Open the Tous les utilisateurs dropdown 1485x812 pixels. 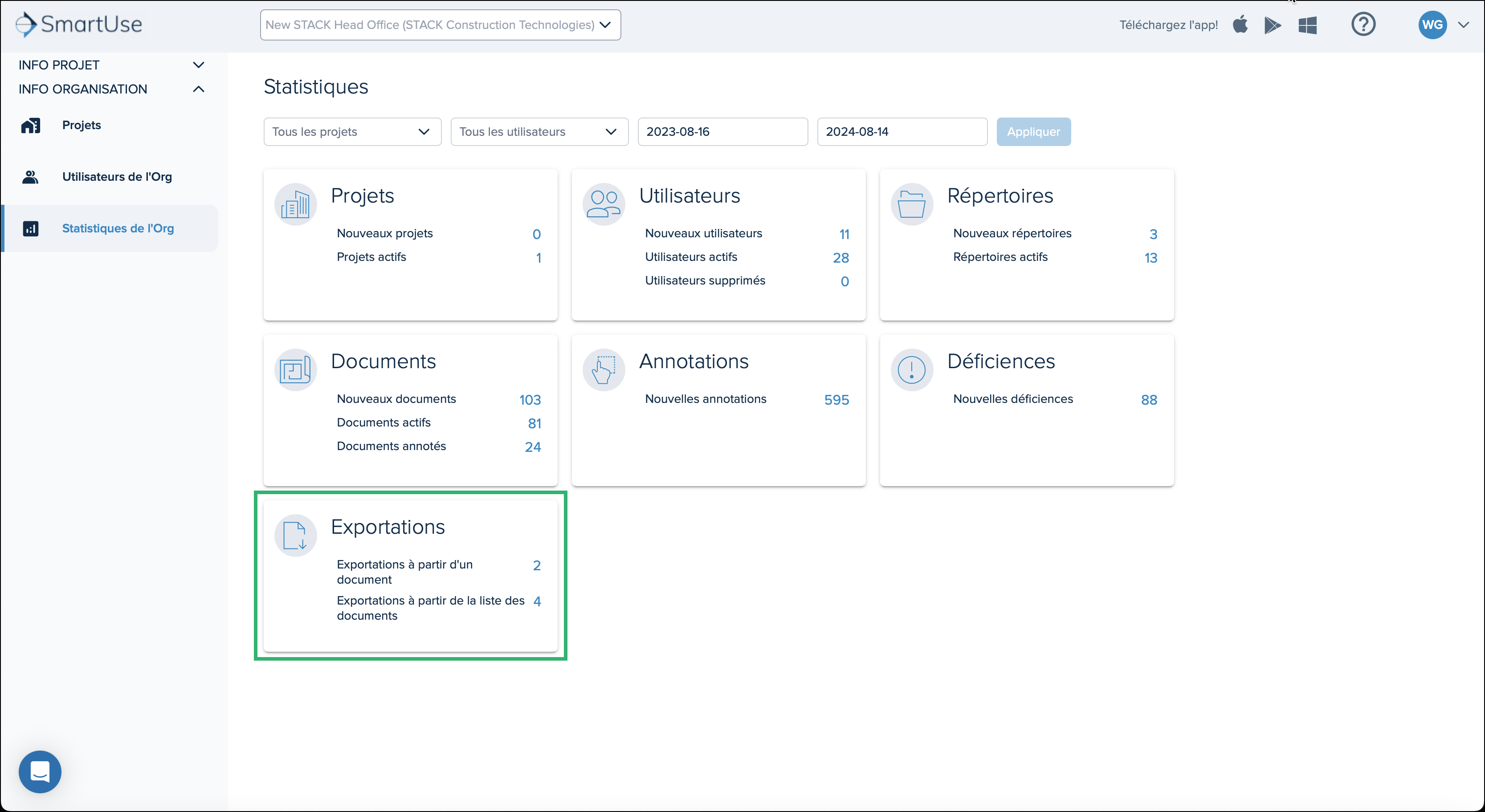(x=539, y=131)
